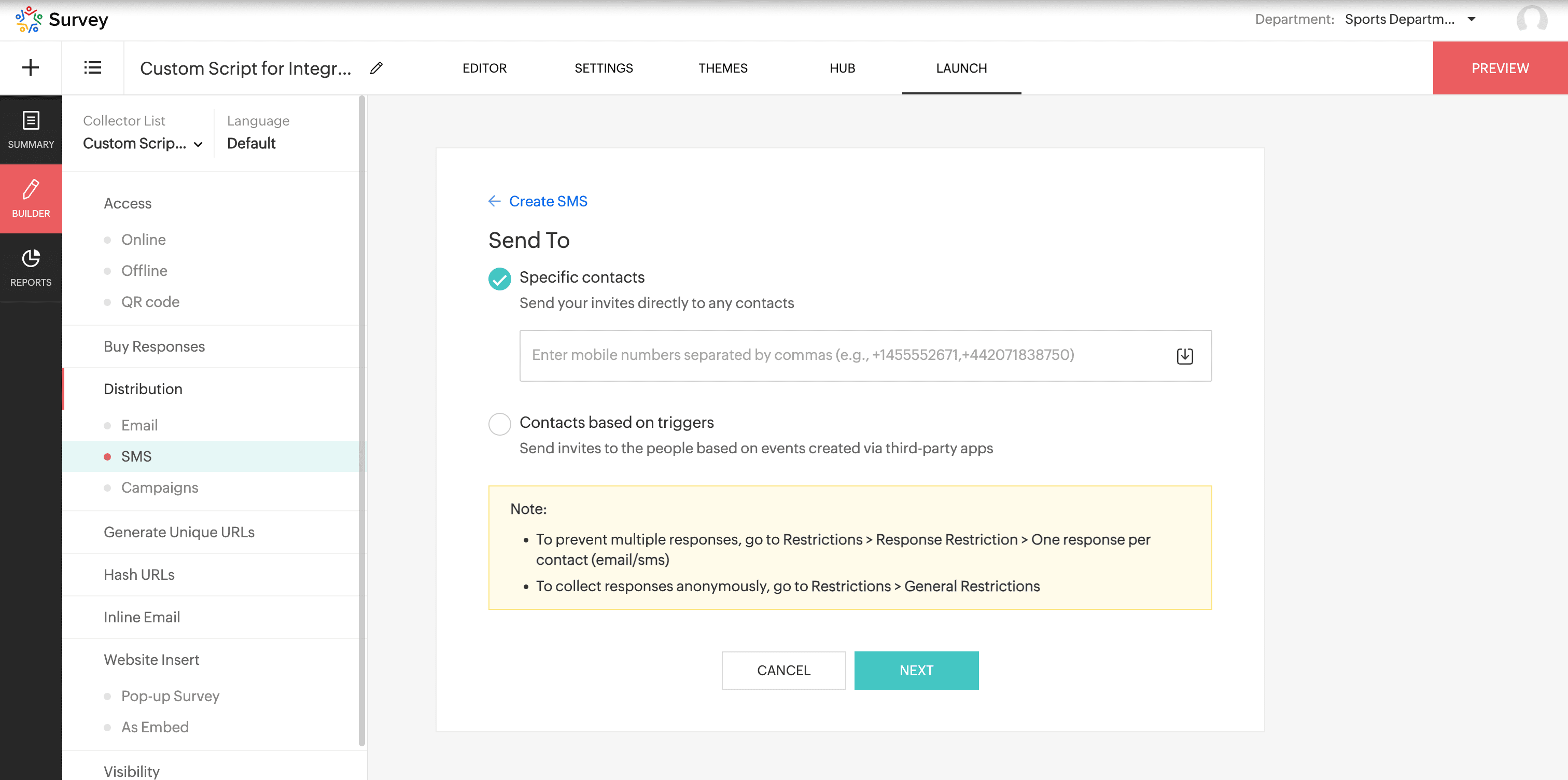Click the user profile avatar
Image resolution: width=1568 pixels, height=780 pixels.
[x=1532, y=20]
